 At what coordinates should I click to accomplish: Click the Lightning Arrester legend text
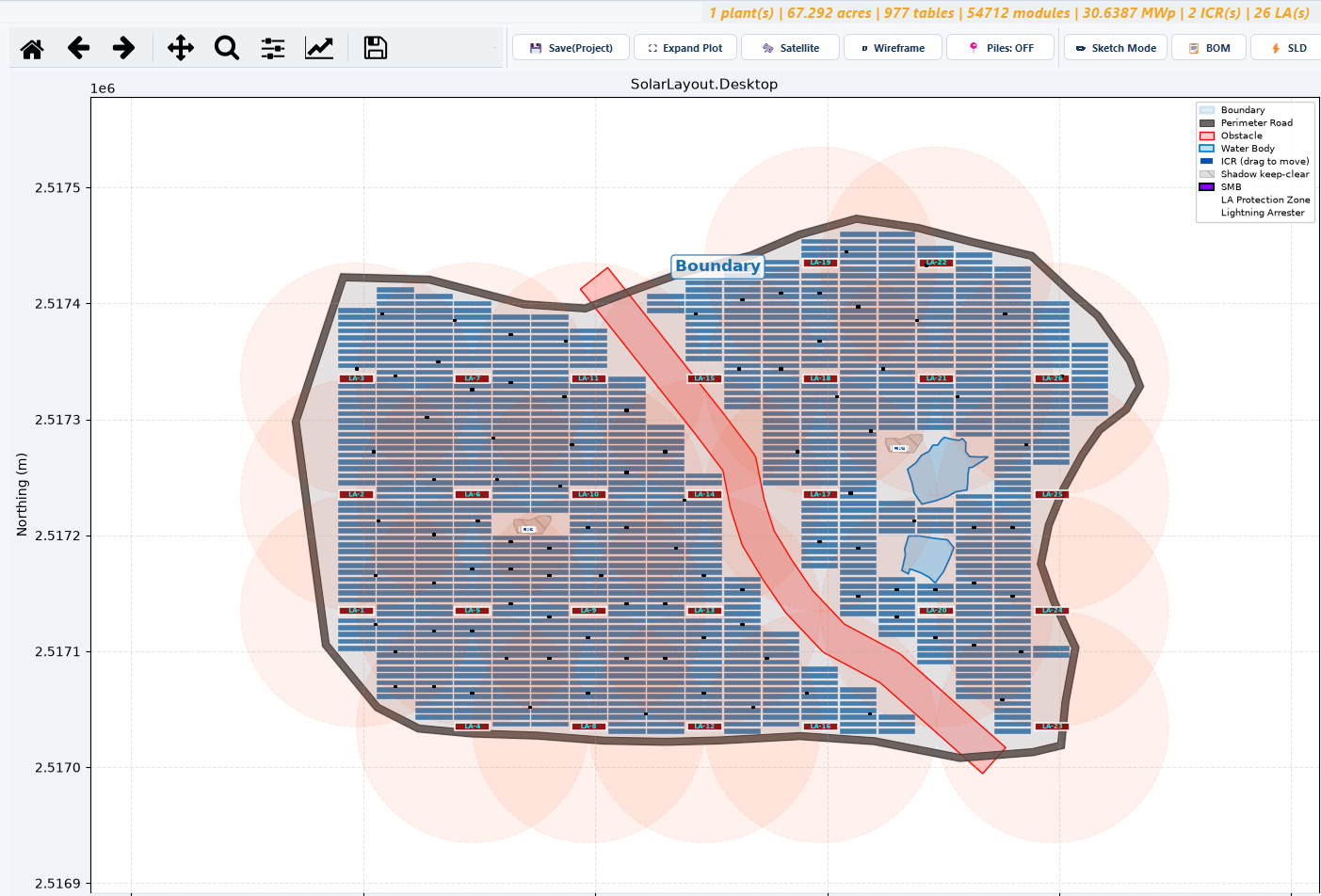pos(1263,213)
